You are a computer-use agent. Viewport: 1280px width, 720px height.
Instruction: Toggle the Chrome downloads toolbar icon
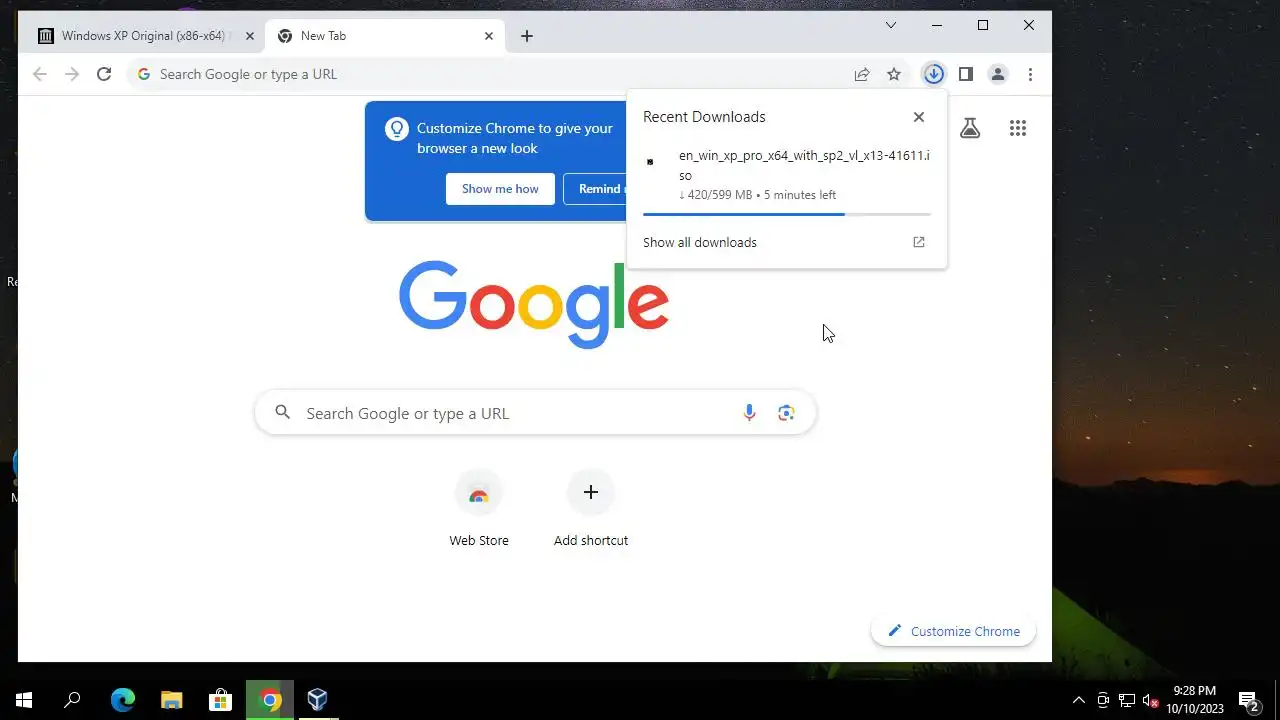[x=934, y=74]
